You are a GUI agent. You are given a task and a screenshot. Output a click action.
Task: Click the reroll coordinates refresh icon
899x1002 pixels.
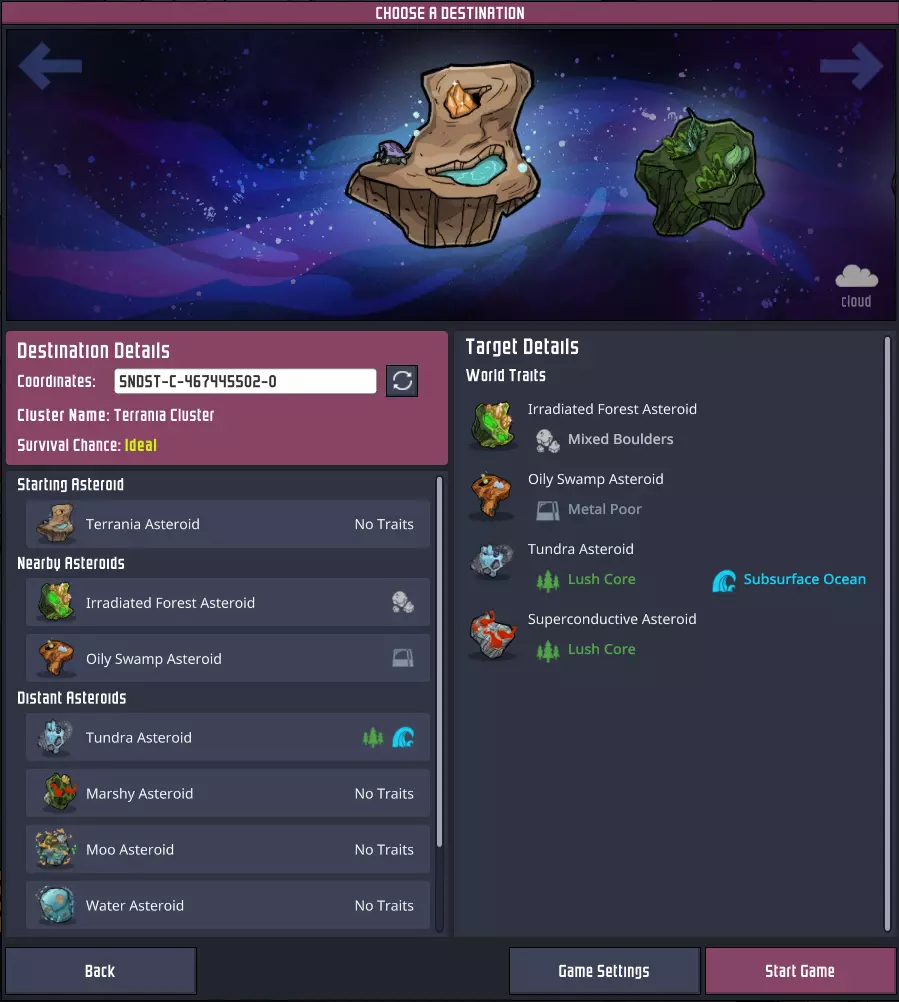click(402, 381)
